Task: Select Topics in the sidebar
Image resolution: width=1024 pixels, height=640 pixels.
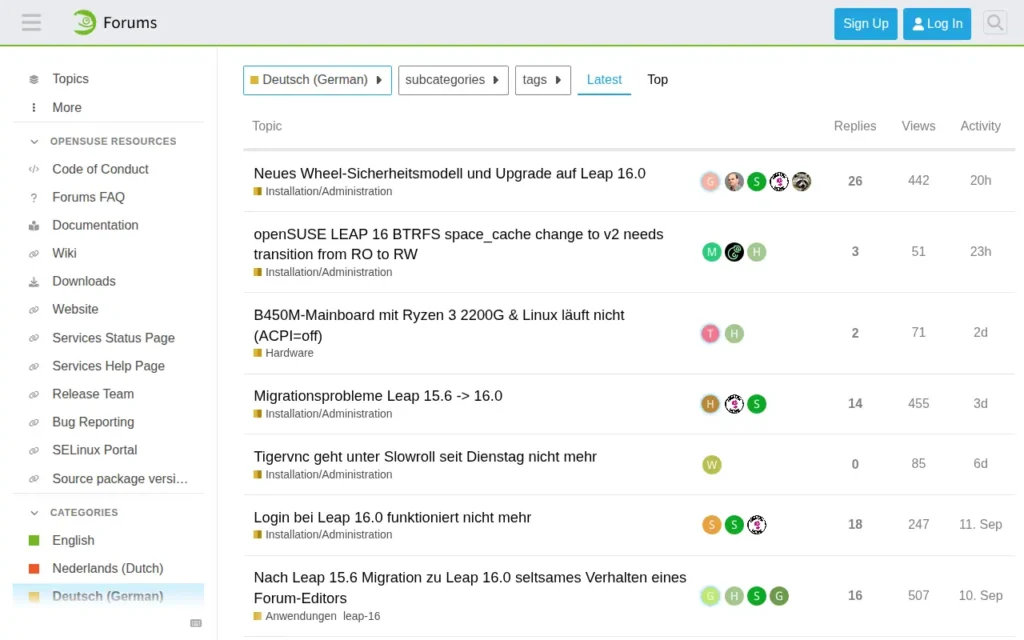Action: coord(70,79)
